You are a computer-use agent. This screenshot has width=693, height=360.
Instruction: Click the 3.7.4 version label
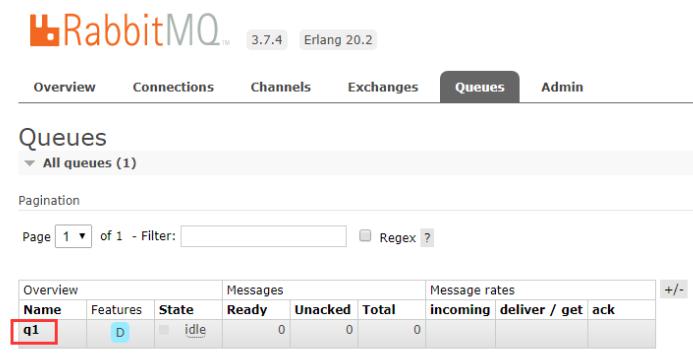[x=267, y=40]
